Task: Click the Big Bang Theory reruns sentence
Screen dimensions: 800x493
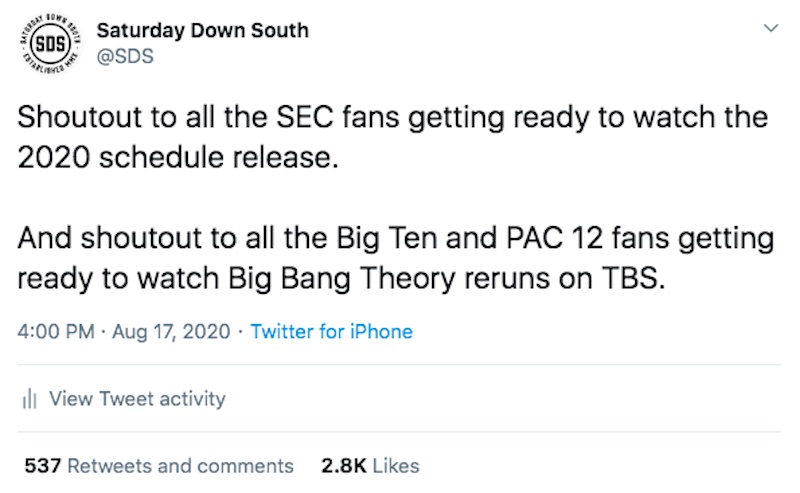Action: coord(395,258)
